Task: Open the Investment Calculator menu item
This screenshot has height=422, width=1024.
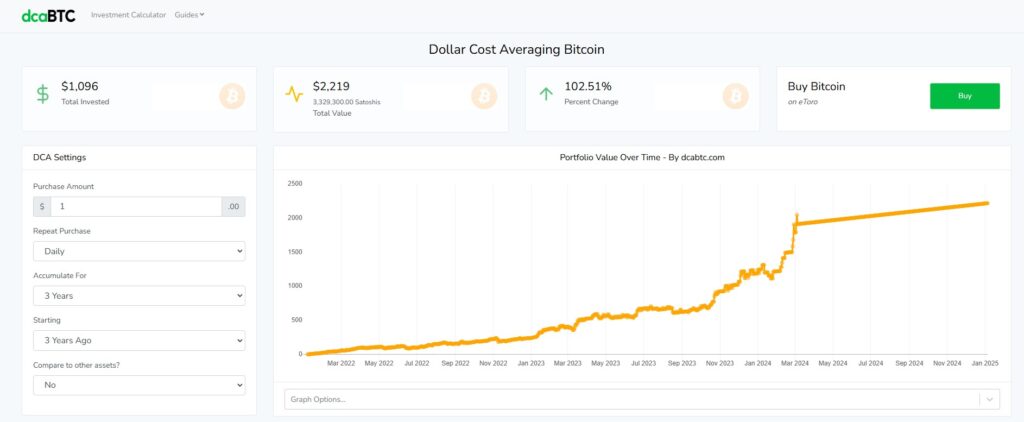Action: (128, 15)
